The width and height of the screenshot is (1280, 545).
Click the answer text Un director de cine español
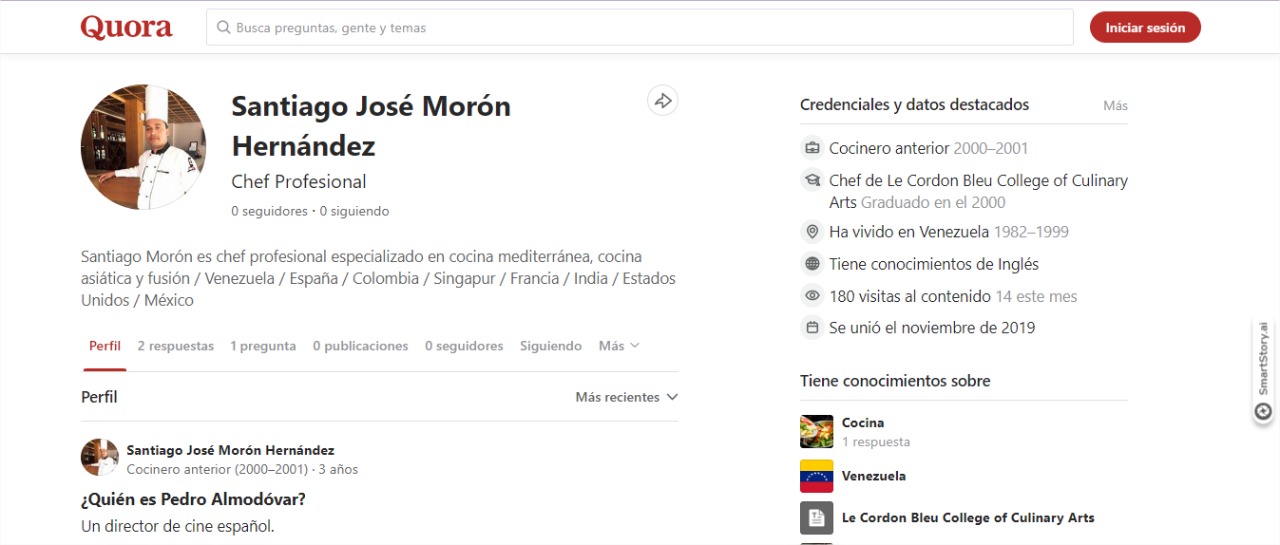point(177,526)
